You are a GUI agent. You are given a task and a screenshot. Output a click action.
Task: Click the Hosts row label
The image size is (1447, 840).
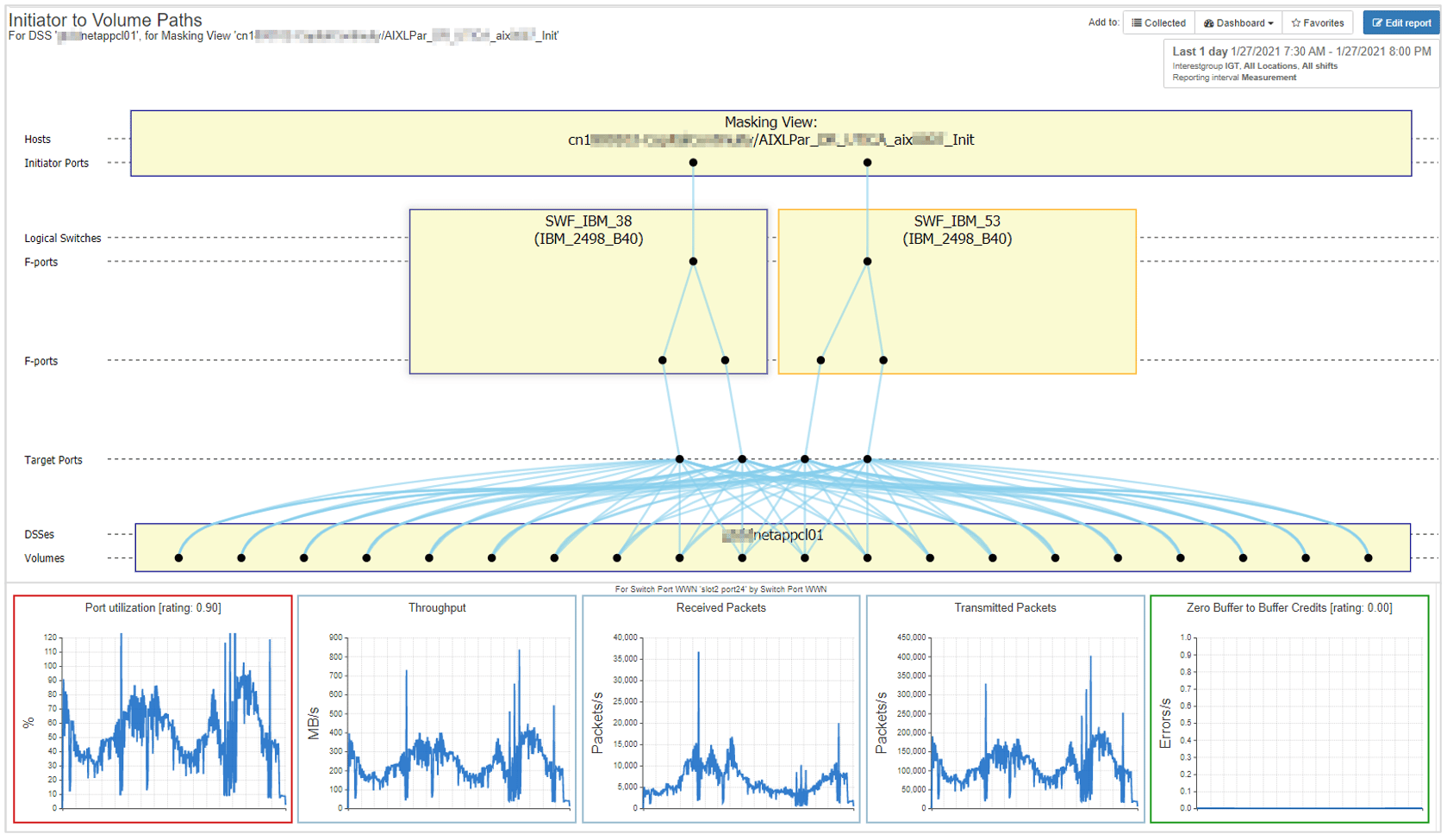tap(38, 139)
